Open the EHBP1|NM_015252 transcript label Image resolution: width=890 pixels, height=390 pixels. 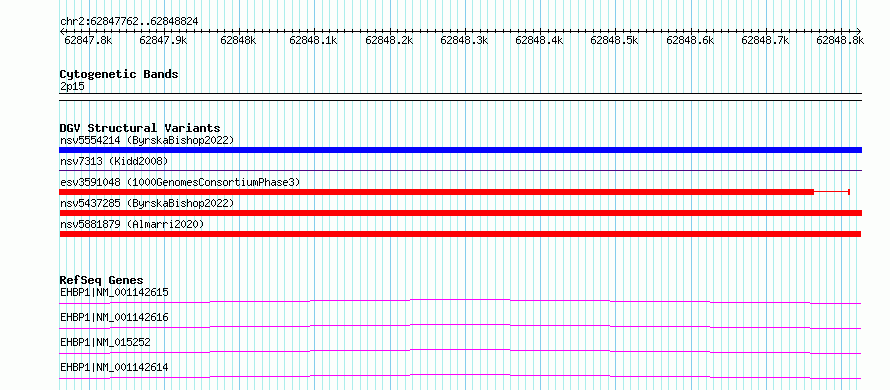[x=105, y=342]
